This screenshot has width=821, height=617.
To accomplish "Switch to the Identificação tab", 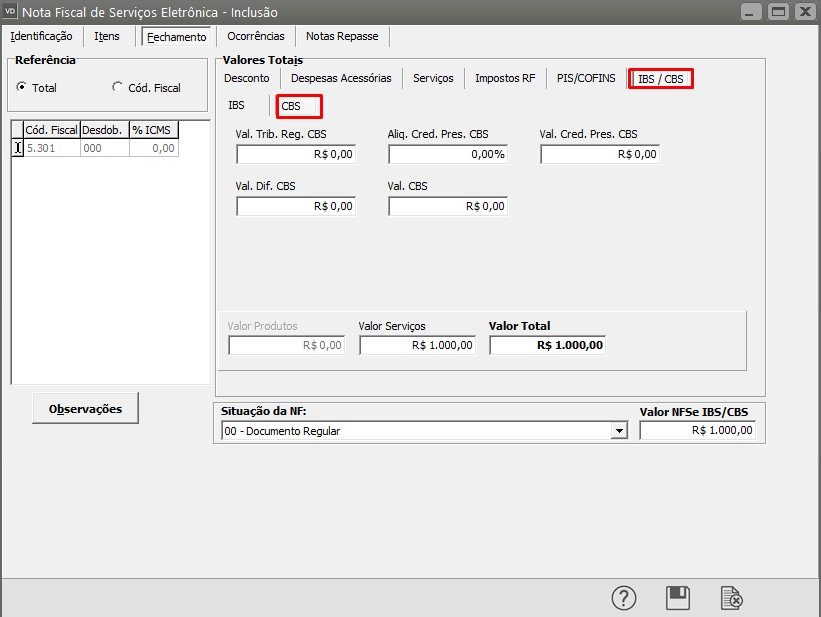I will 41,36.
